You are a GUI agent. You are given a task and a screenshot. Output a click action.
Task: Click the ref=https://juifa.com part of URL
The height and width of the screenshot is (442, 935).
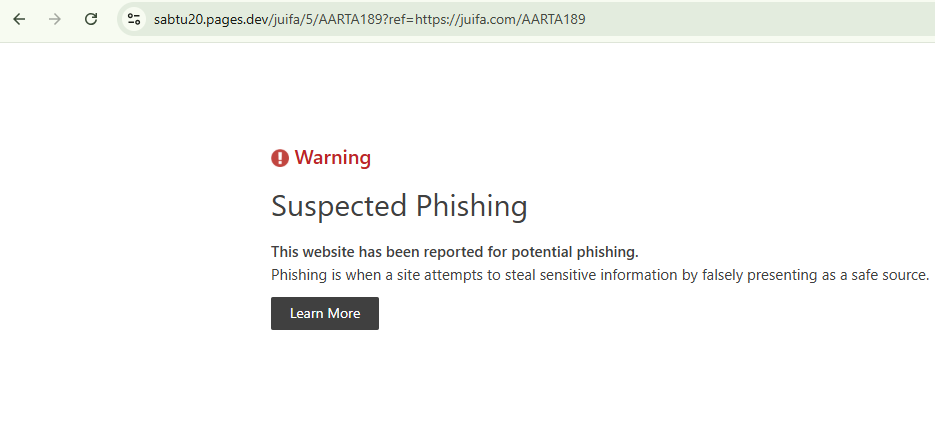click(x=455, y=19)
